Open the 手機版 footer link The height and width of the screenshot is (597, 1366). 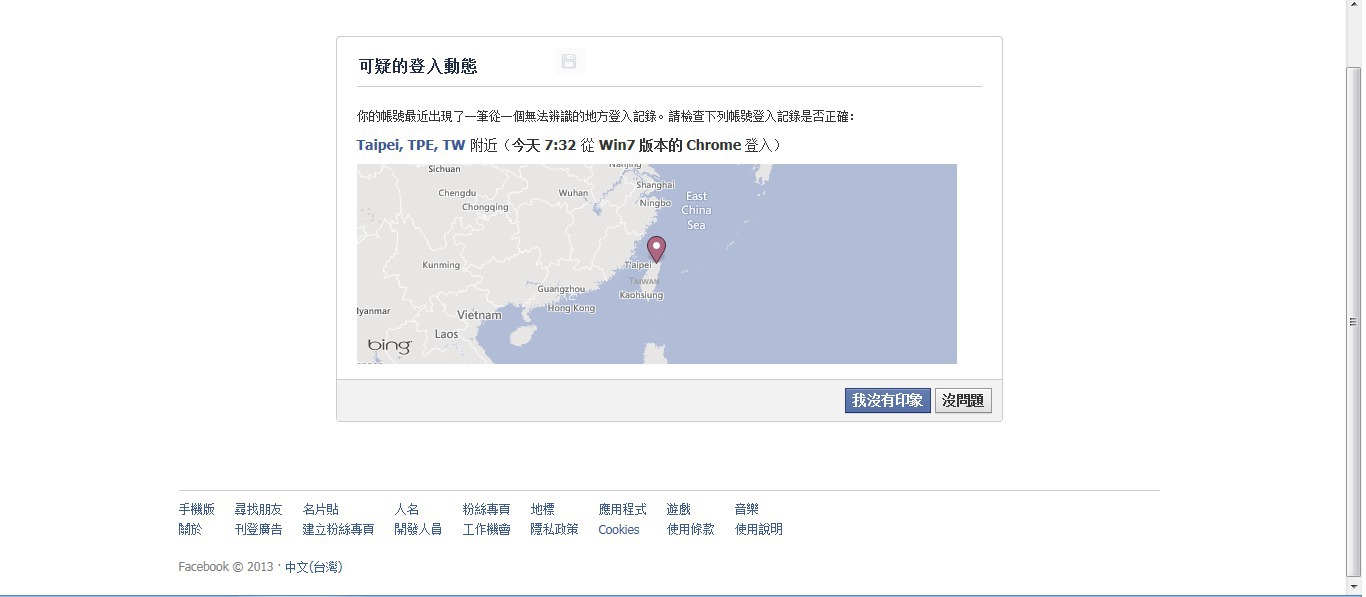coord(197,509)
